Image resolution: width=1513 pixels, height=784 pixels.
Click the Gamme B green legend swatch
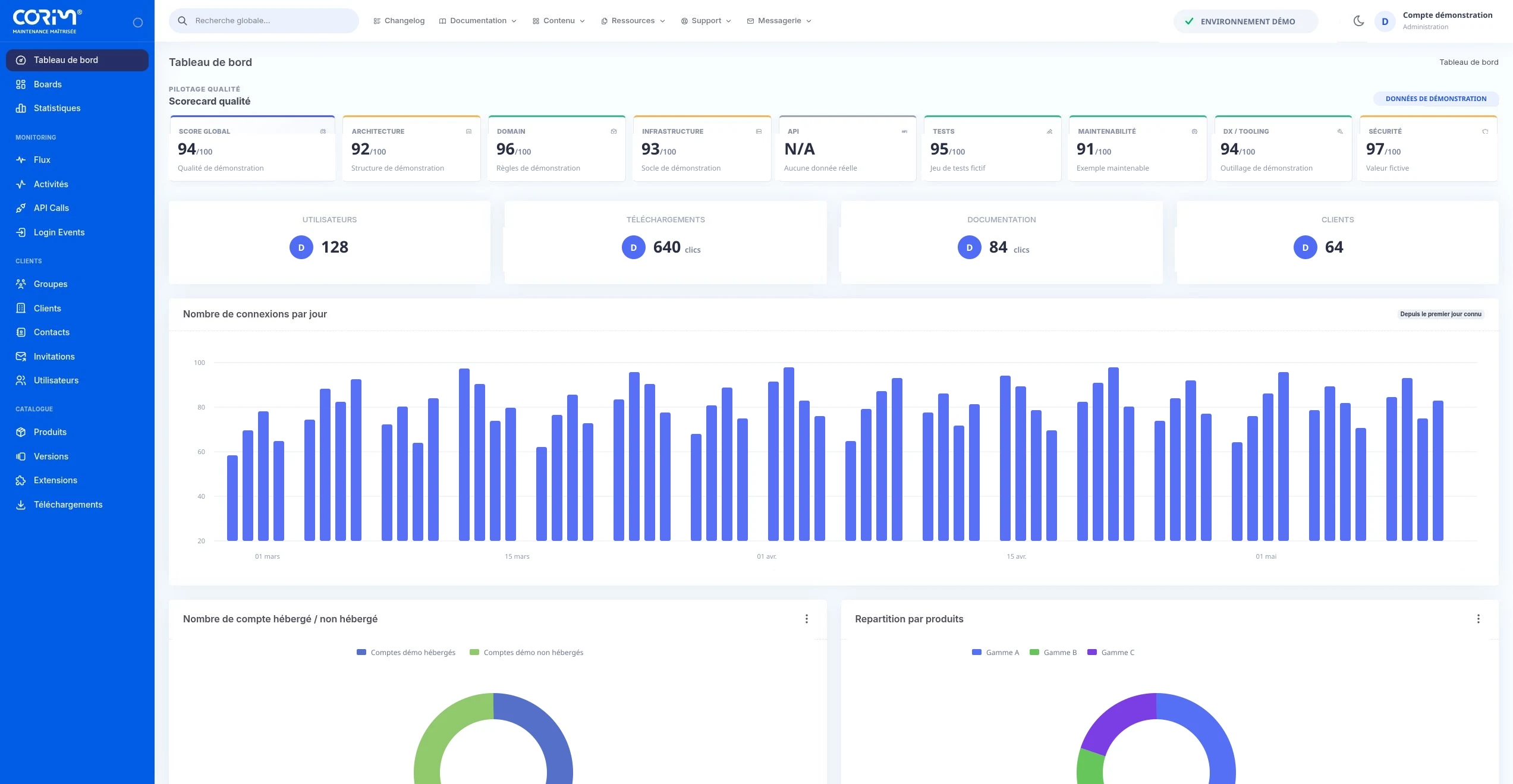coord(1034,652)
